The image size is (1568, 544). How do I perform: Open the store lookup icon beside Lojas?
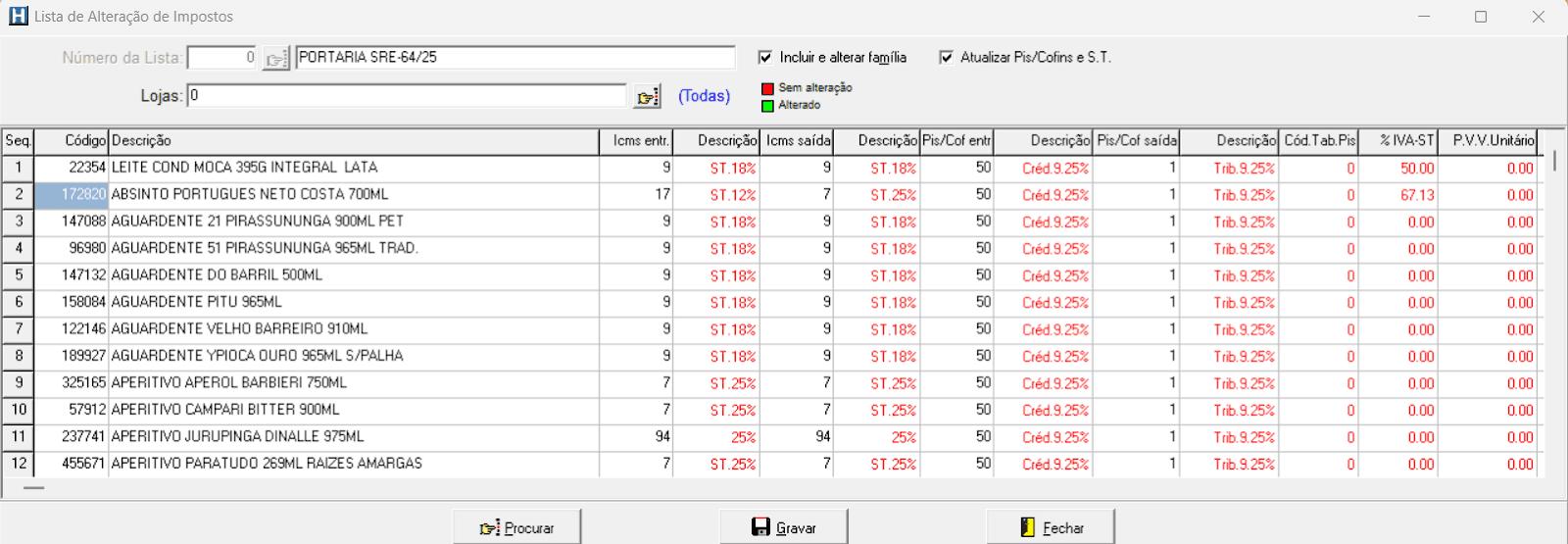648,96
